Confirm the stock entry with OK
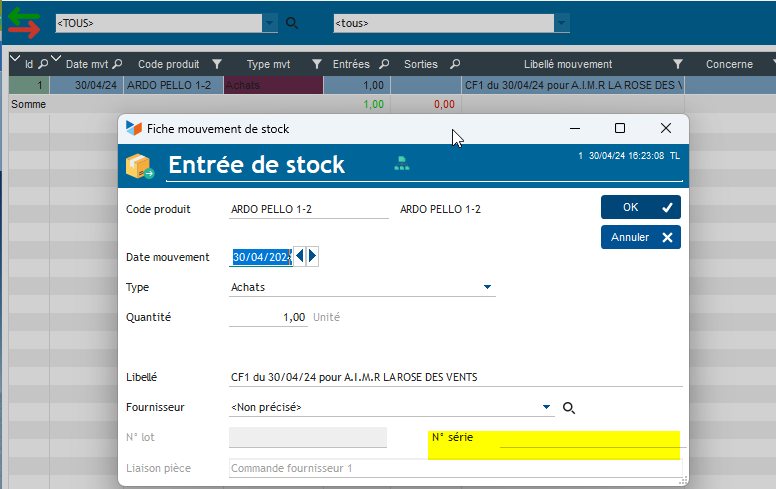Screen dimensions: 776x489 [640, 207]
